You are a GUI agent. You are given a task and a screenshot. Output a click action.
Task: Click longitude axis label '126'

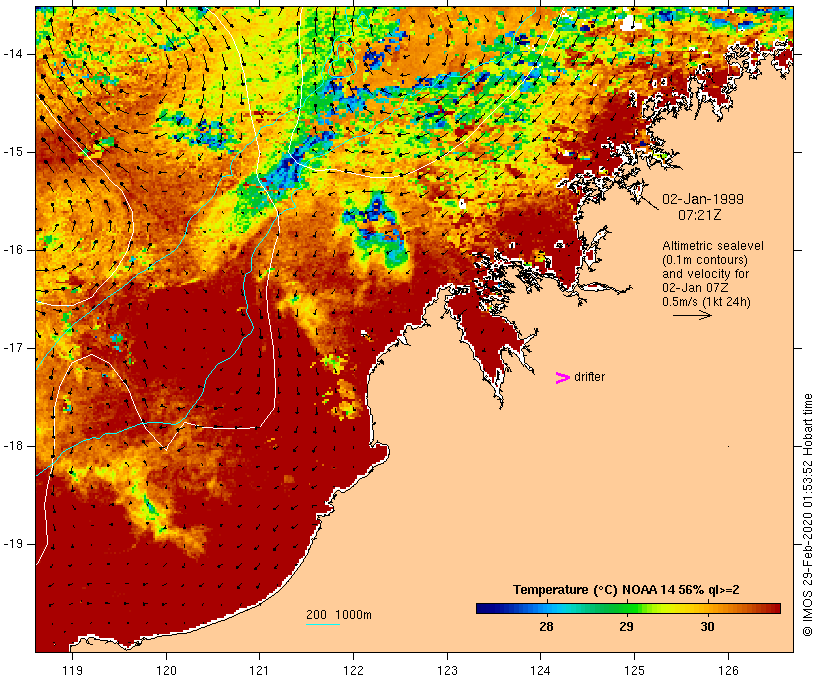click(x=728, y=670)
